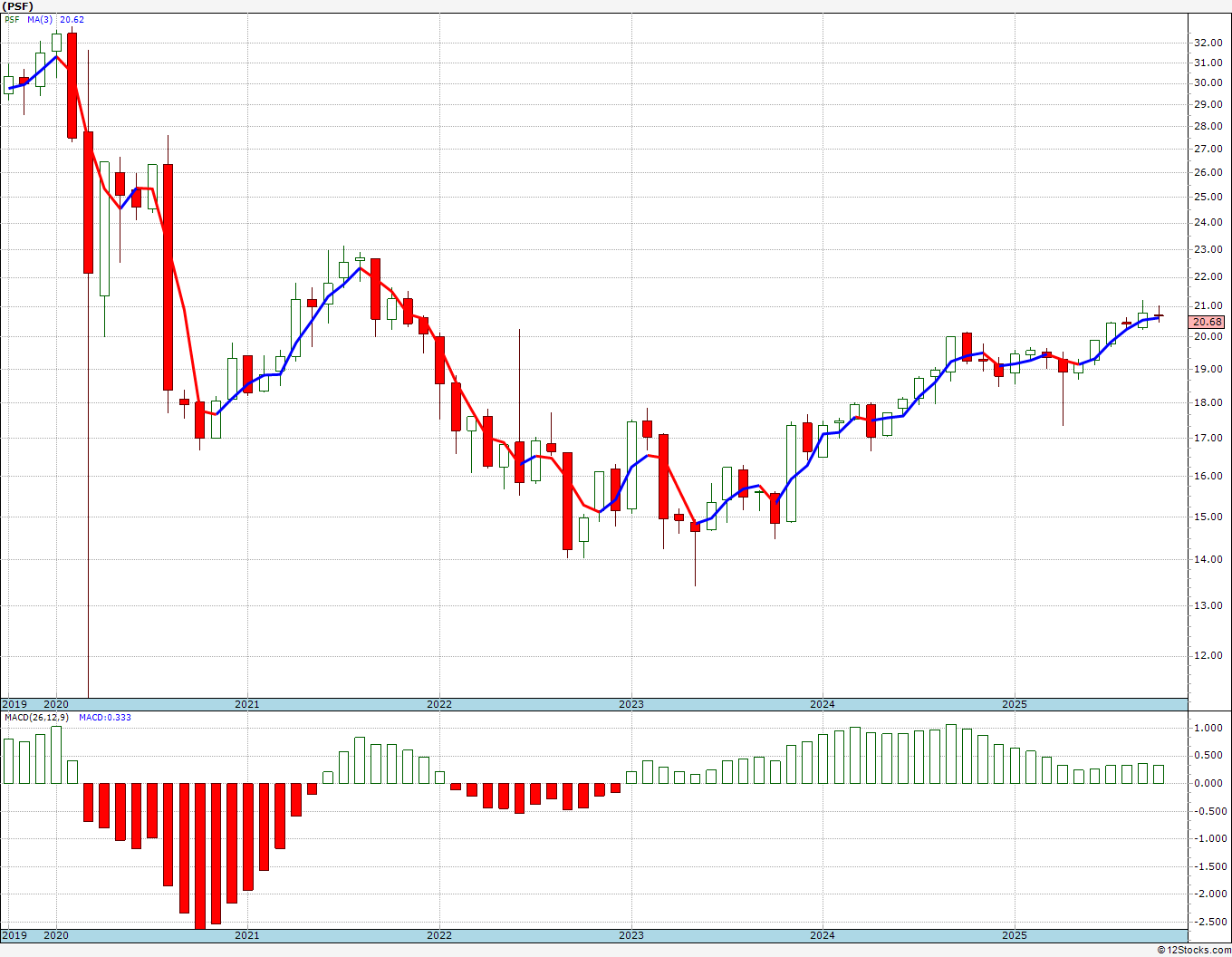Select the 31.00 price axis label

tap(1208, 63)
